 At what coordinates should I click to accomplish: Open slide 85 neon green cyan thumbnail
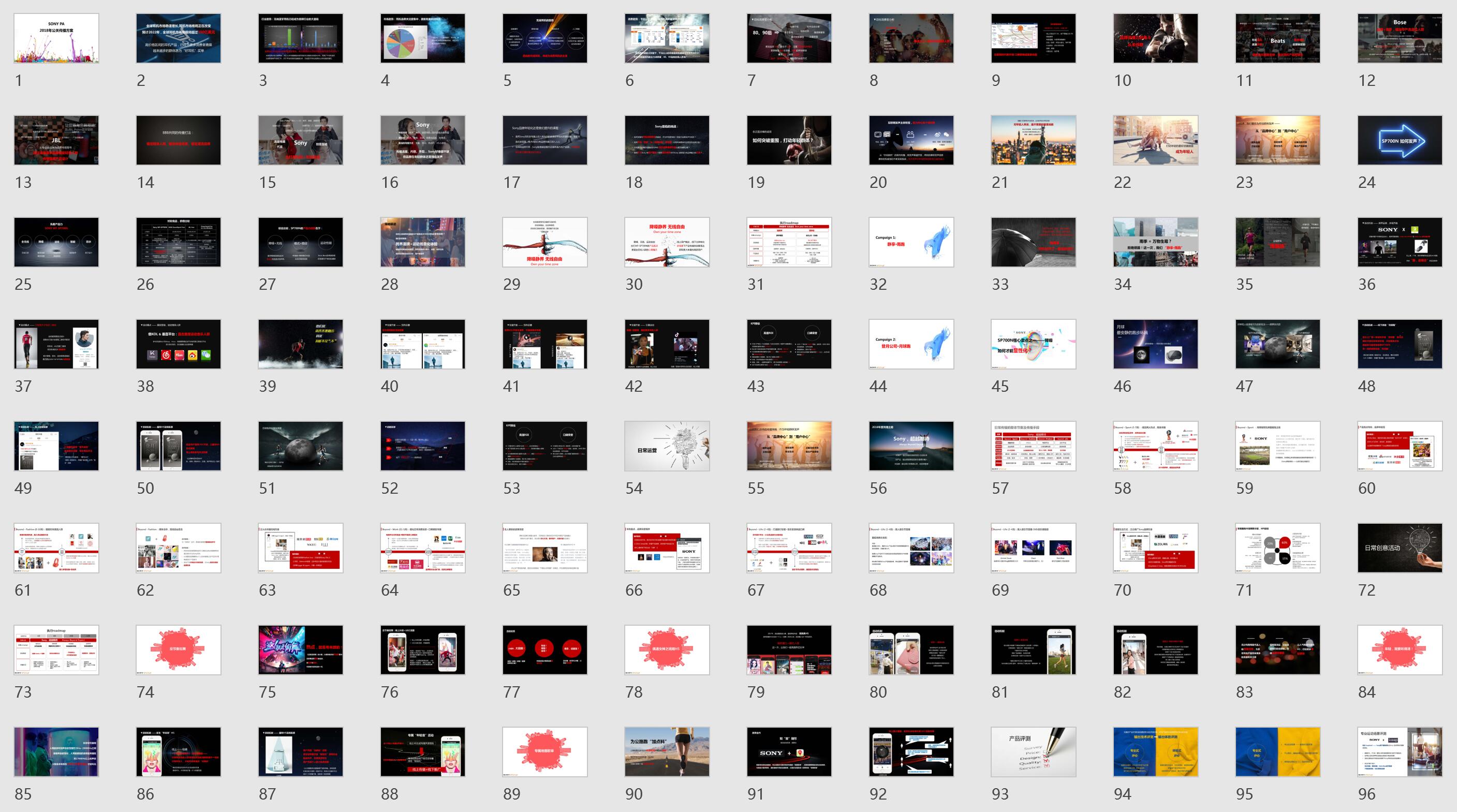tap(56, 752)
